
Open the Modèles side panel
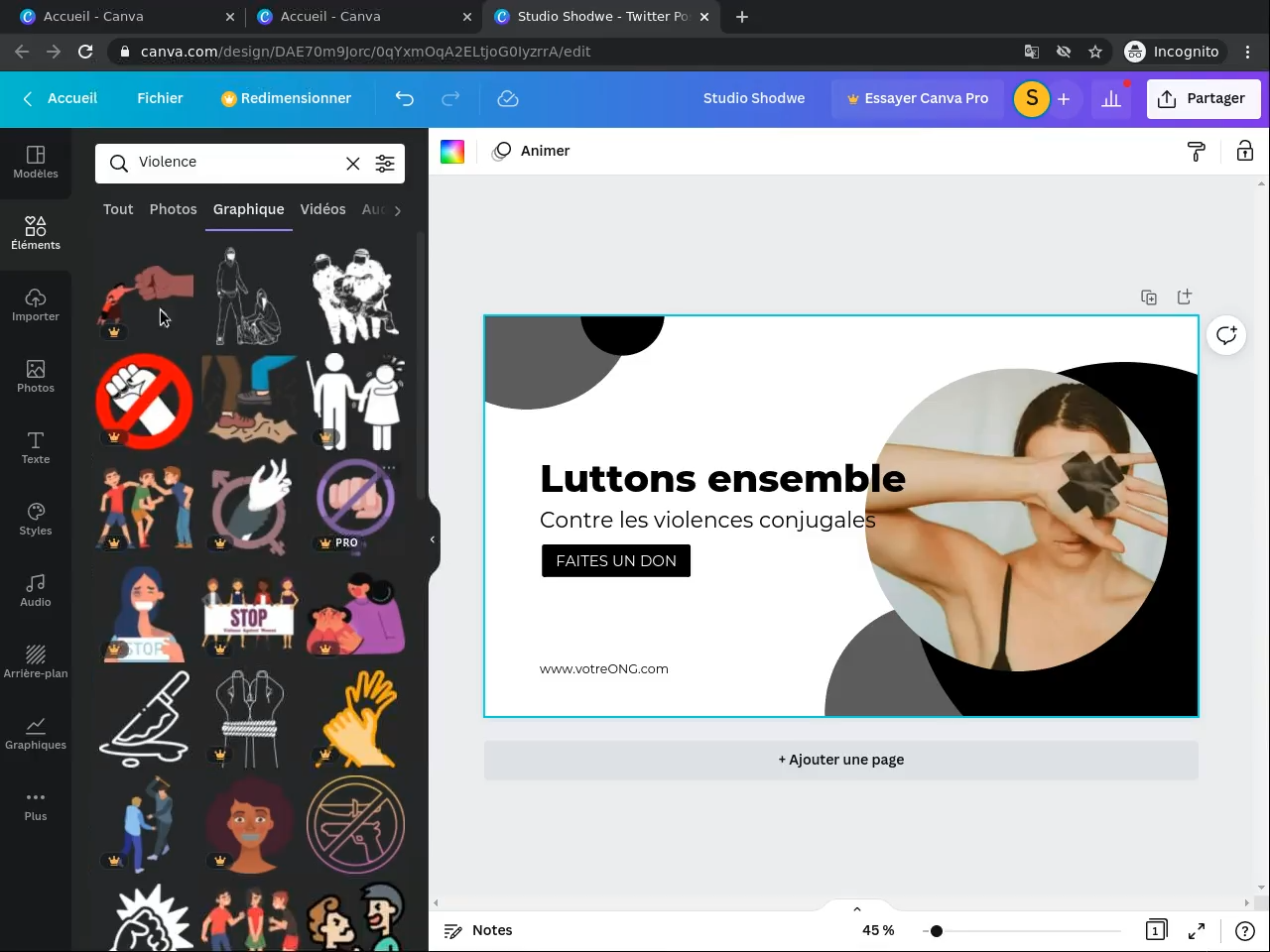click(36, 162)
